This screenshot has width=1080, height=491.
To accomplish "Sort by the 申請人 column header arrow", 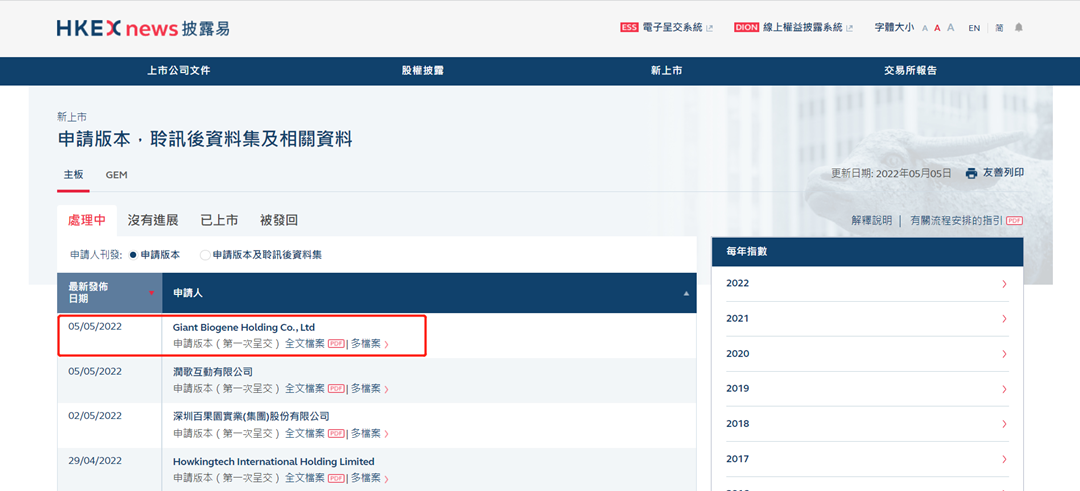I will click(685, 293).
